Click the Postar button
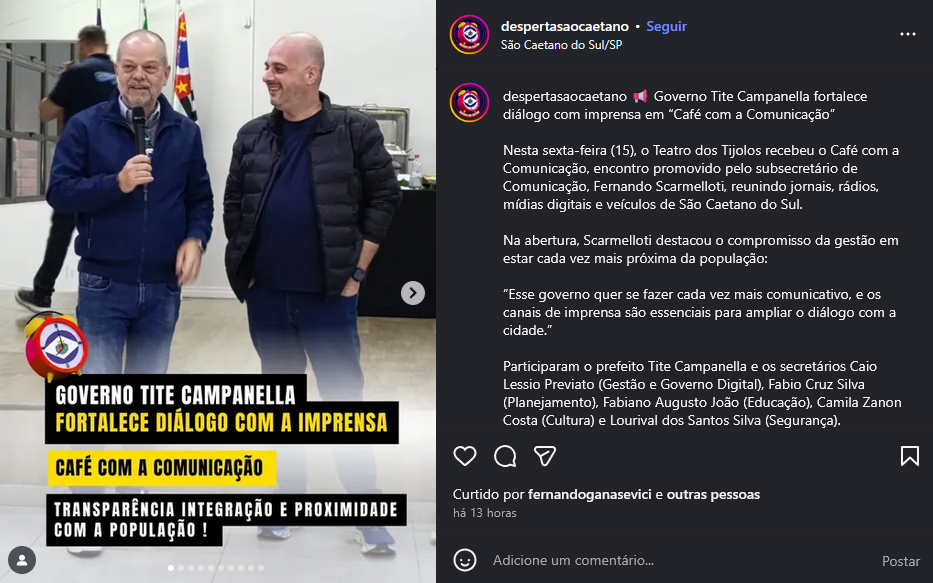Screen dimensions: 933x583 (901, 561)
